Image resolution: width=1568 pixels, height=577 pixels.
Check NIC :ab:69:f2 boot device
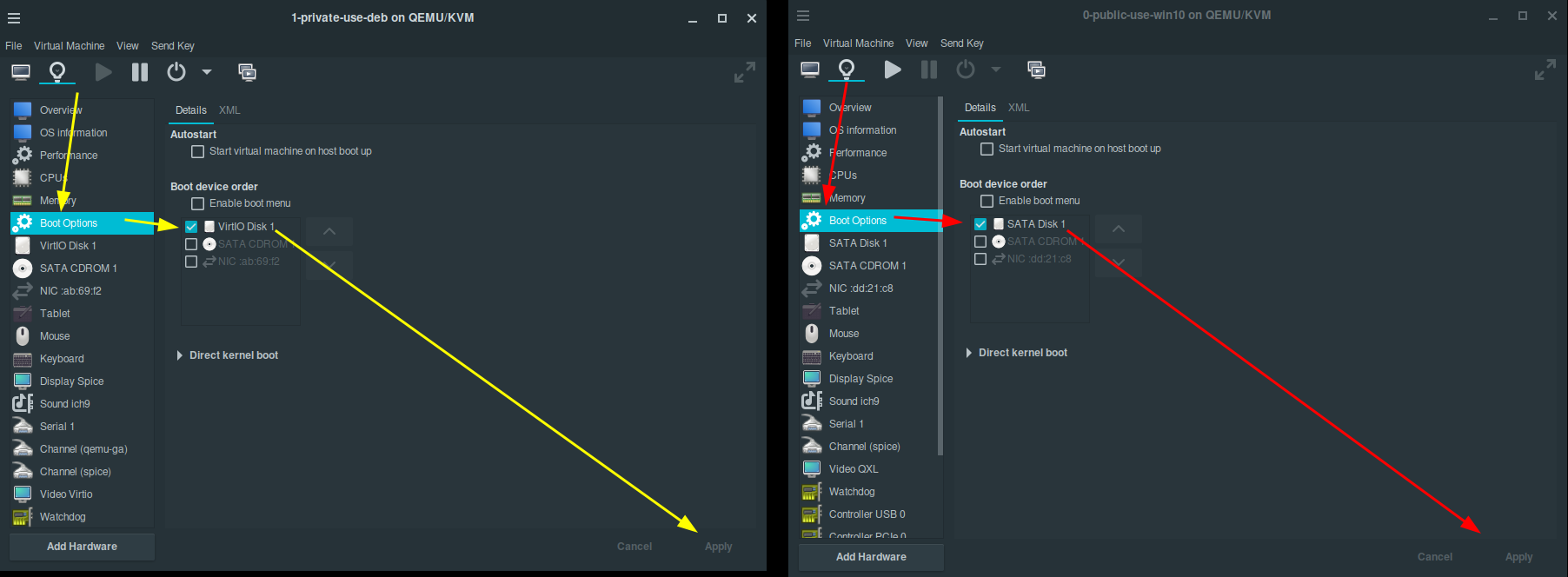[191, 262]
